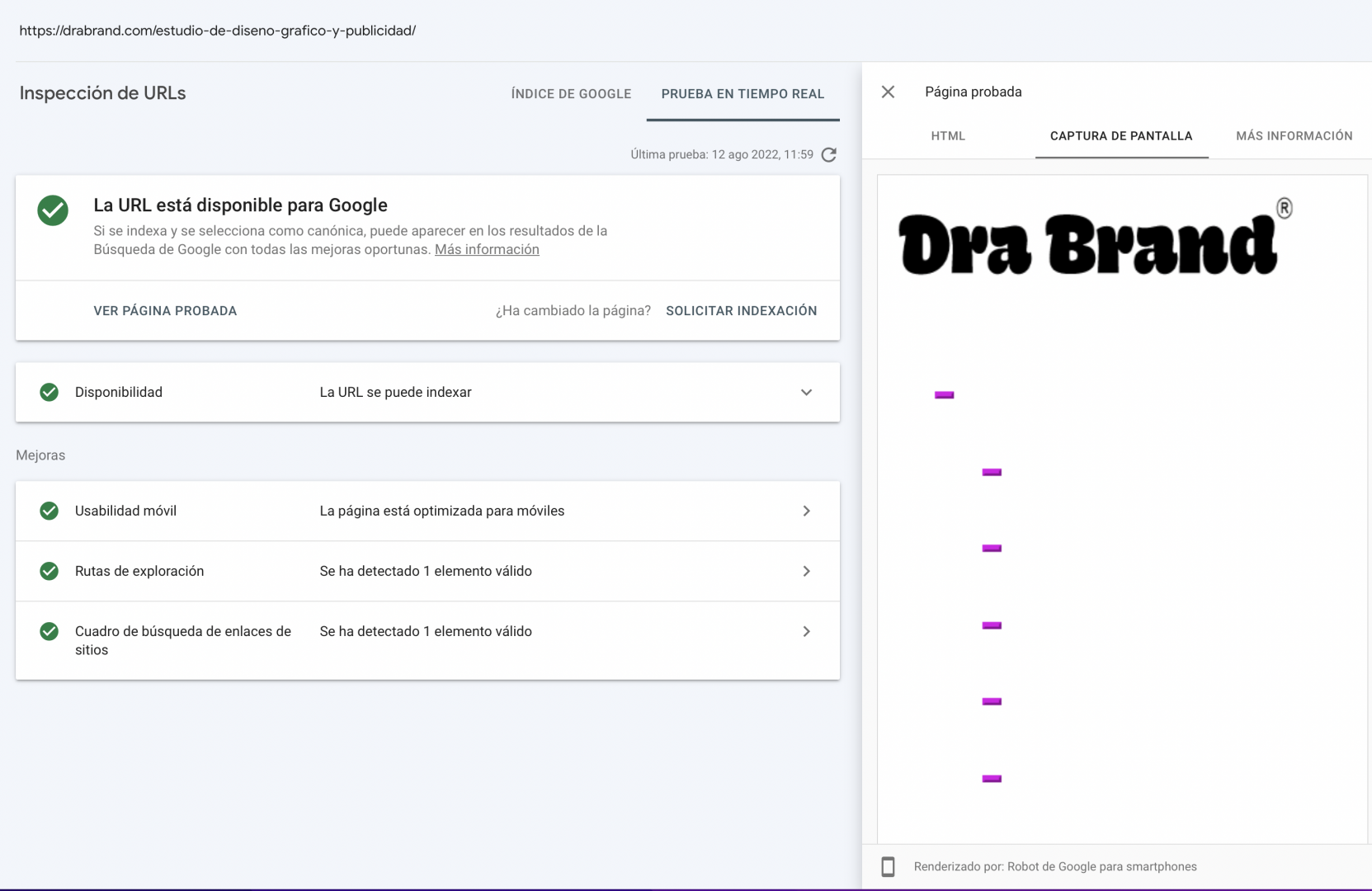This screenshot has width=1372, height=891.
Task: Click 'Última prueba: 12 ago 2022, 11:59' text
Action: tap(722, 154)
